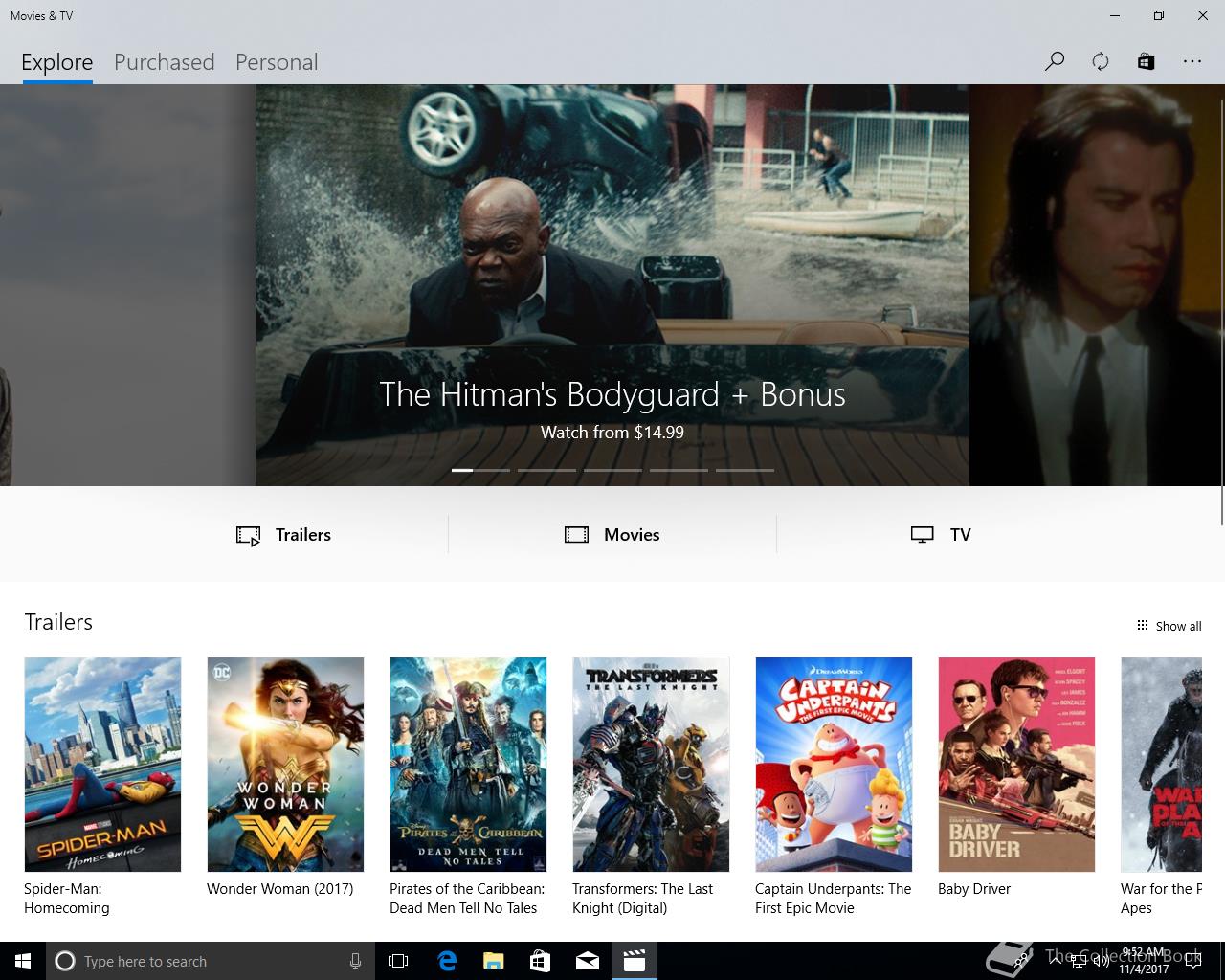Click the previous featured slide
1225x980 pixels.
pos(127,285)
